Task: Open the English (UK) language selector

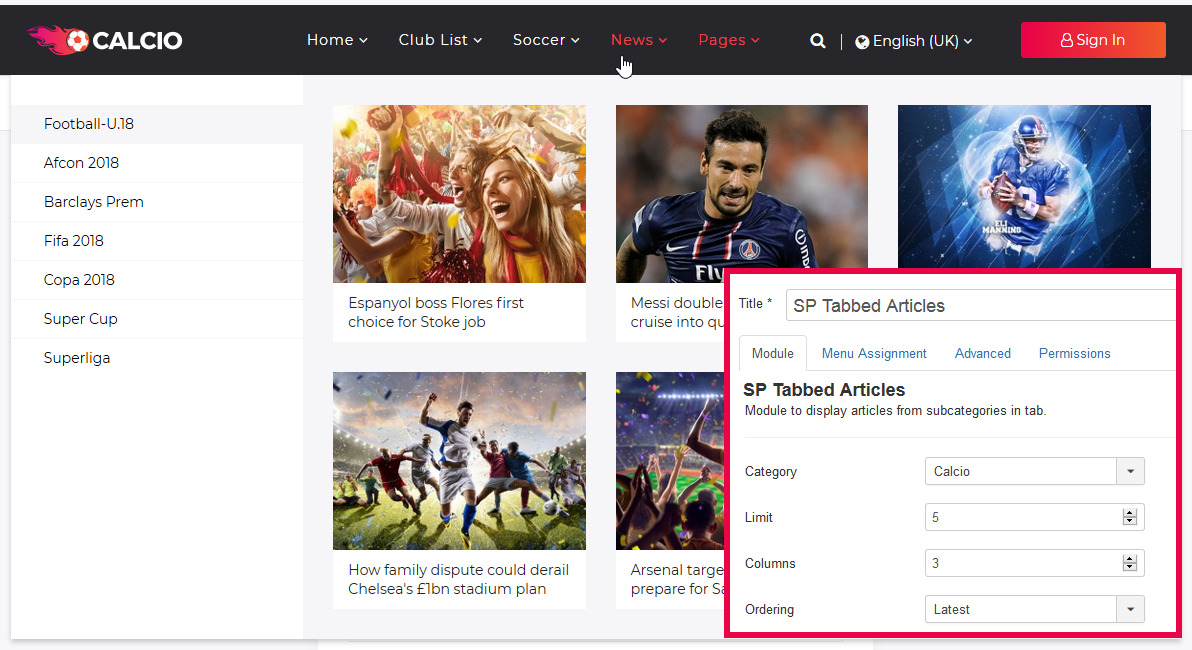Action: pyautogui.click(x=914, y=41)
